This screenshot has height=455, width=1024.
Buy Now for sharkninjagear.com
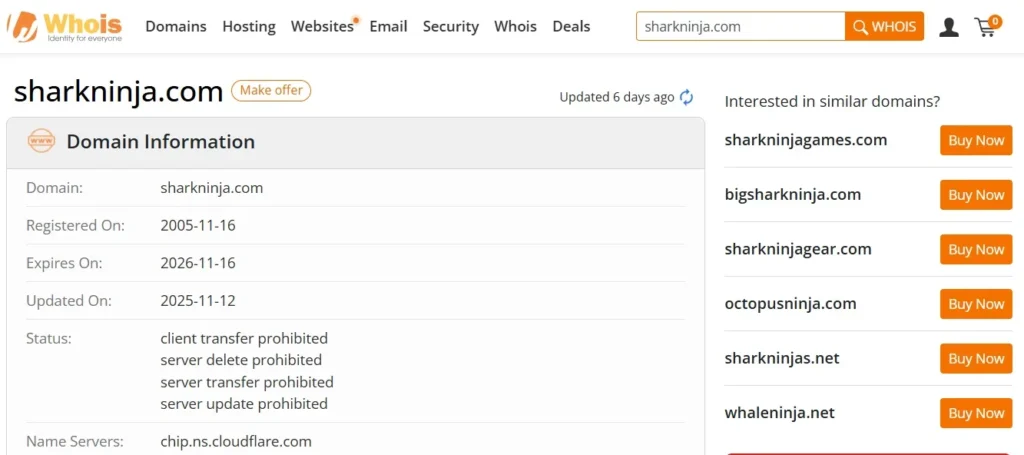pyautogui.click(x=976, y=249)
